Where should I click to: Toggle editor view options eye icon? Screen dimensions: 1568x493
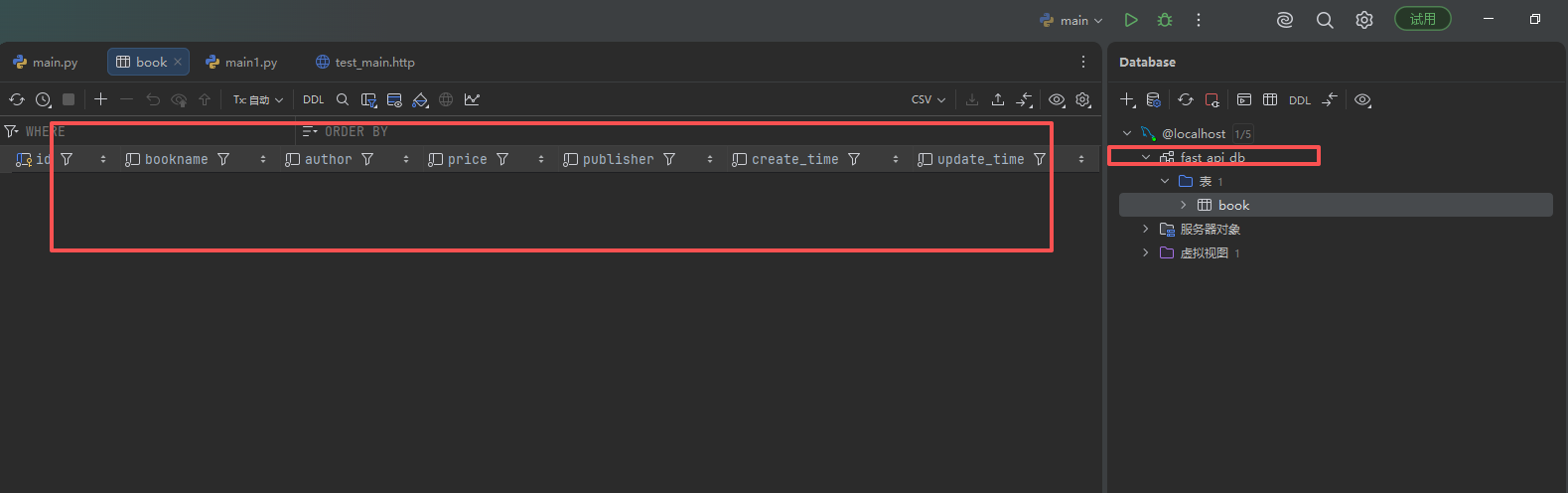click(1057, 99)
